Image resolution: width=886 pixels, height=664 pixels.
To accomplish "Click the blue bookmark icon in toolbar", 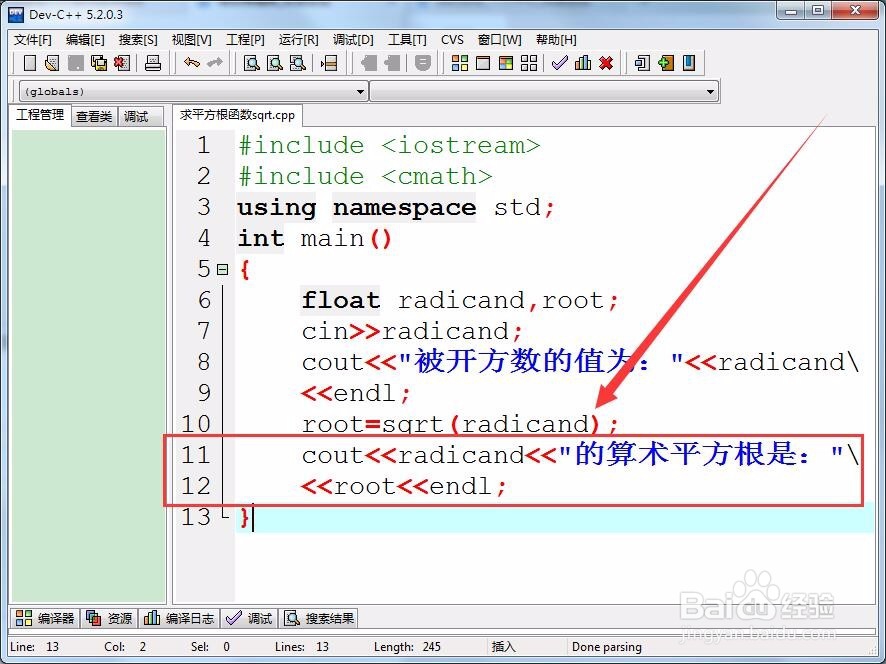I will coord(689,63).
